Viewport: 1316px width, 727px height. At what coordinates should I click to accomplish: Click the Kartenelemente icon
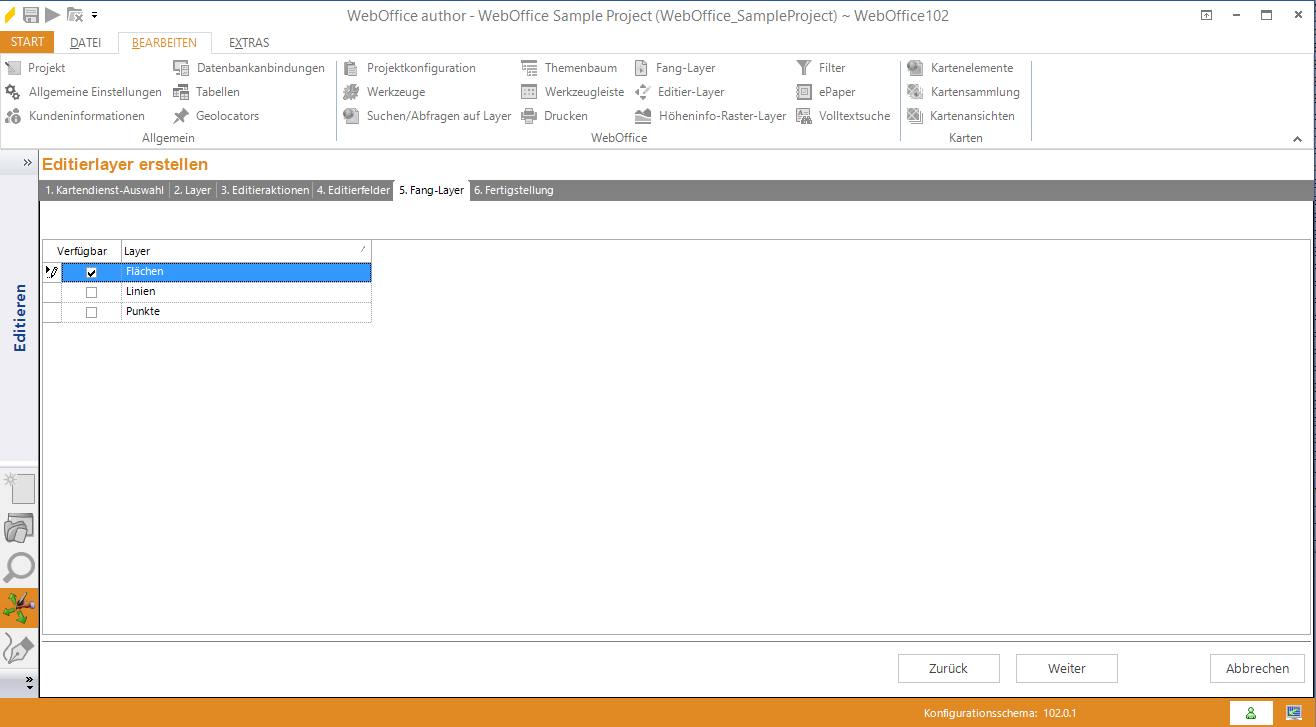[x=915, y=68]
